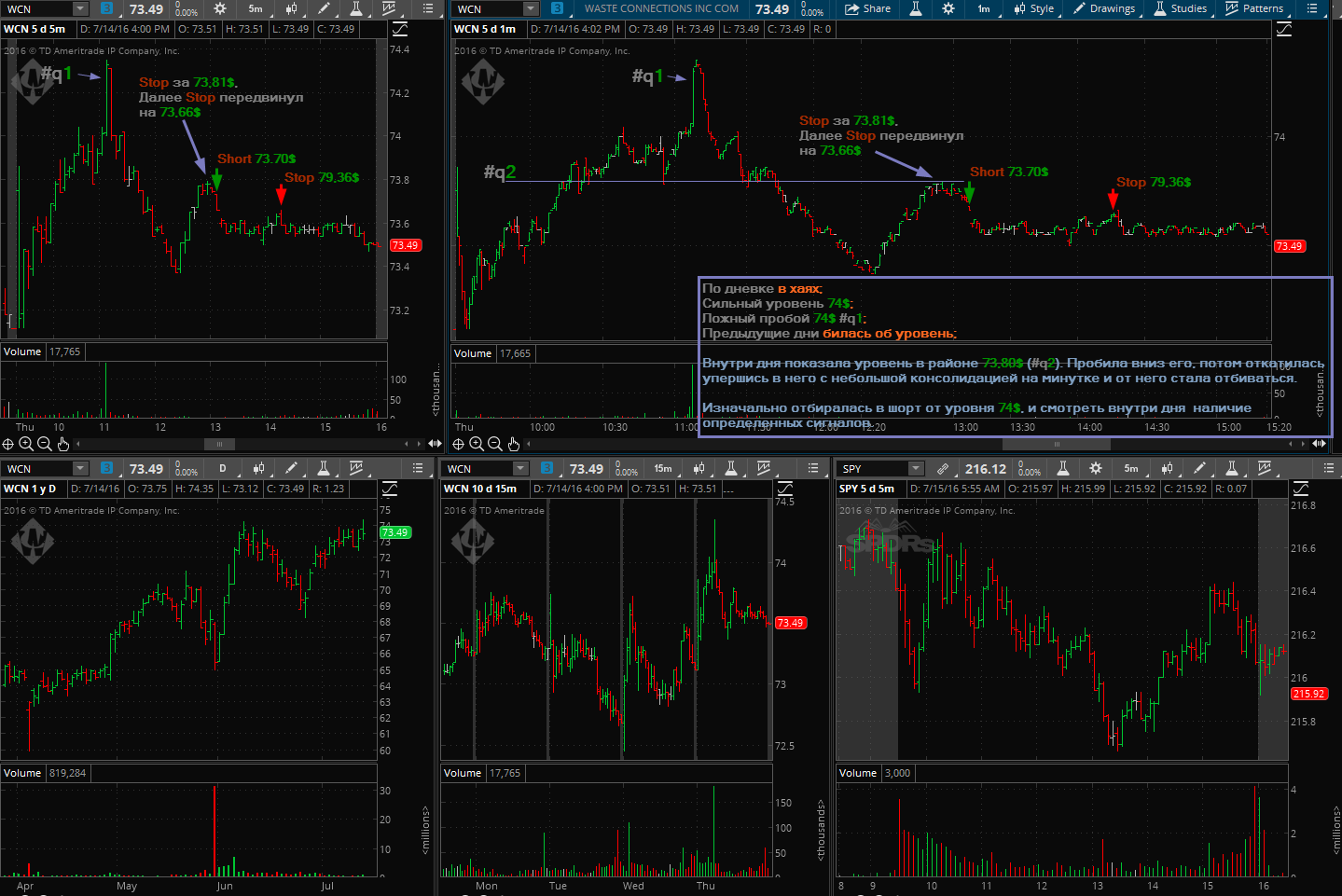Viewport: 1342px width, 896px height.
Task: Open patterns icon in SPY chart
Action: [x=1265, y=468]
